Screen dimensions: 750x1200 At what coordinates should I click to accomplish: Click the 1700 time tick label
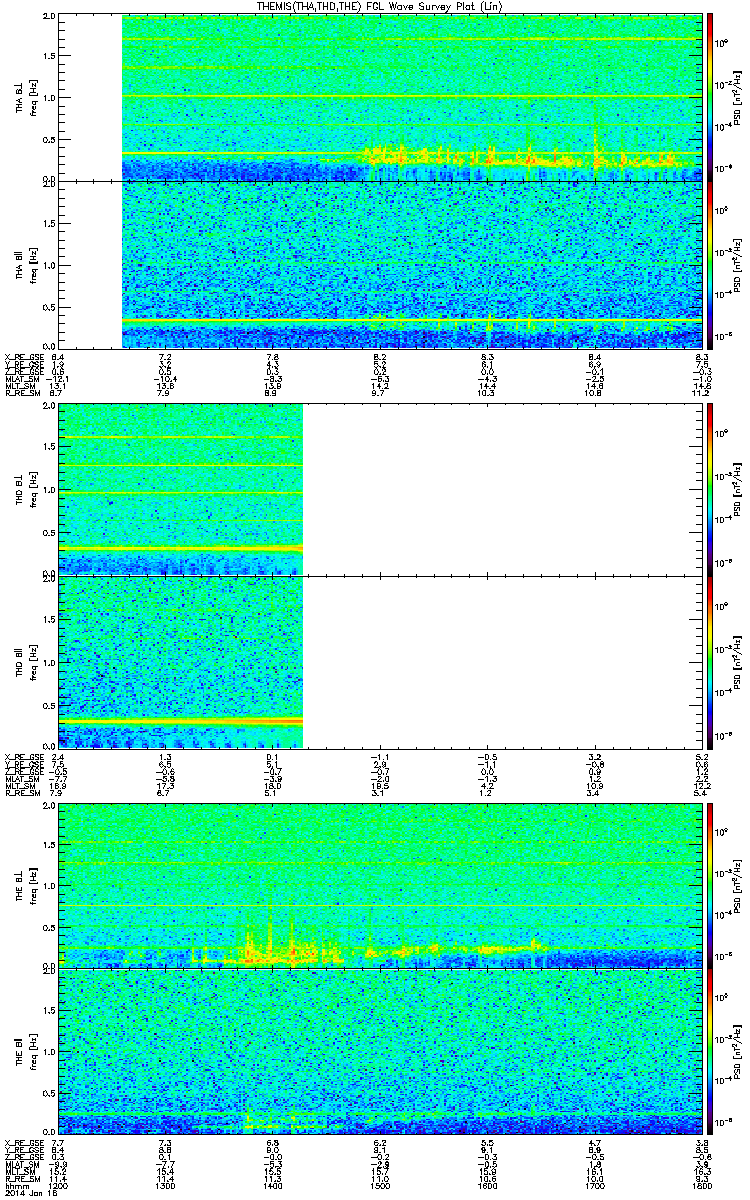click(x=594, y=1185)
